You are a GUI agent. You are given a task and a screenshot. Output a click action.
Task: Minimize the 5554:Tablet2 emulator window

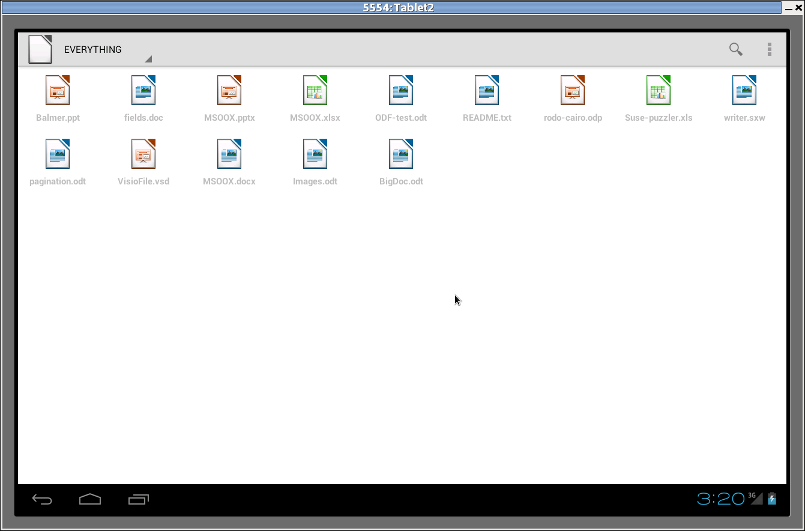point(789,8)
